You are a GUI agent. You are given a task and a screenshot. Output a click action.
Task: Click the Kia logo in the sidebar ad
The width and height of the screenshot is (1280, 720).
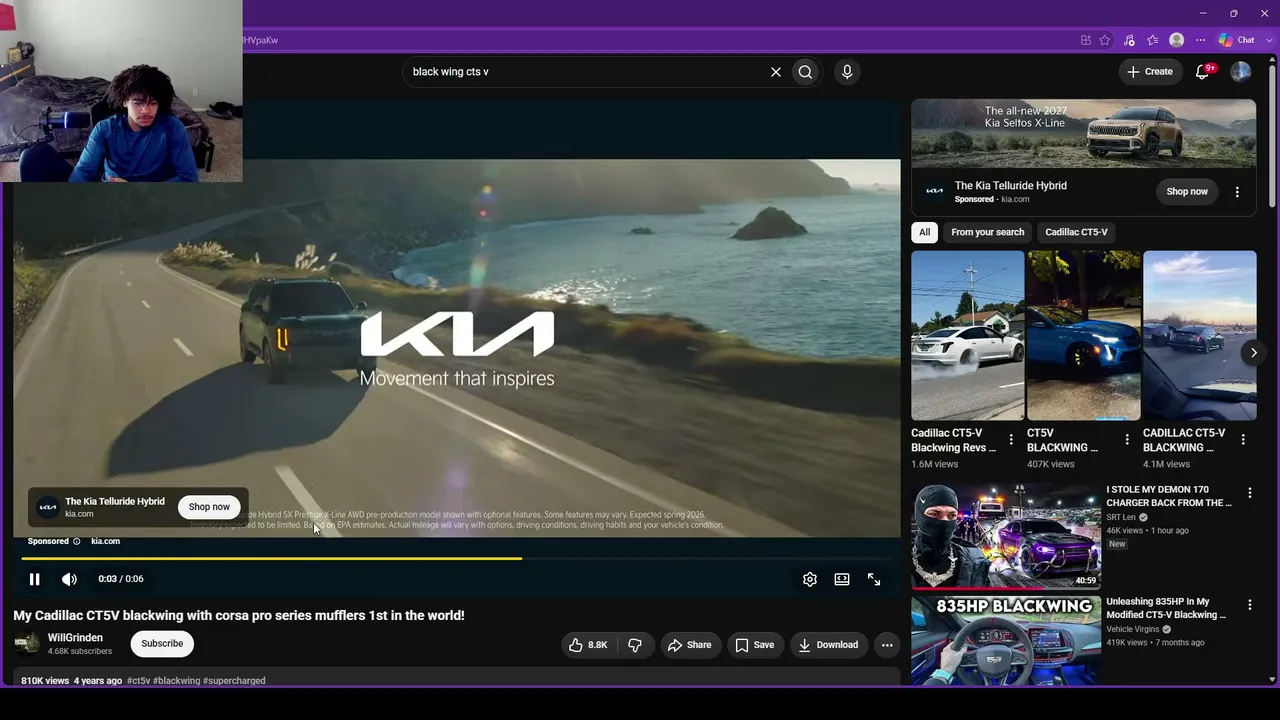pos(934,191)
